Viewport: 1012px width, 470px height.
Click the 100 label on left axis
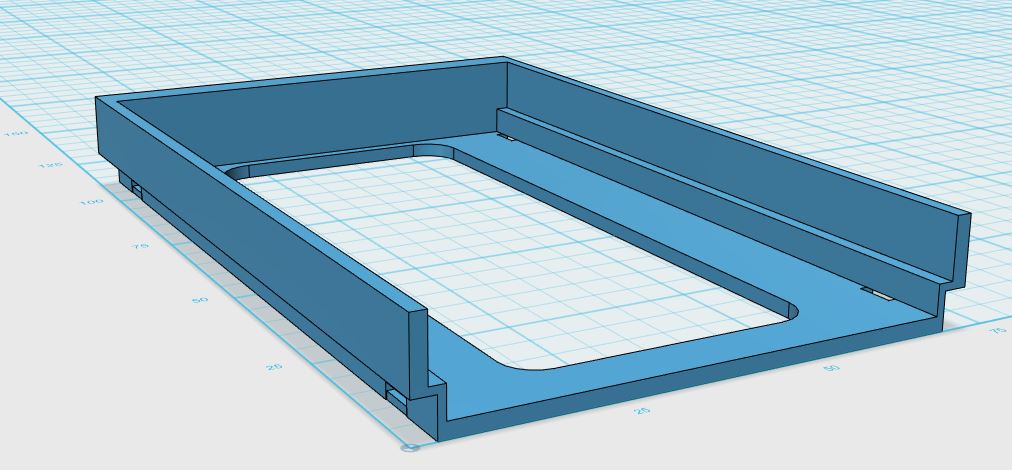tap(92, 202)
